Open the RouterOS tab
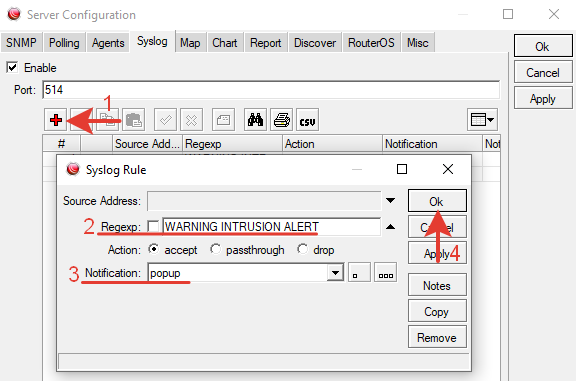This screenshot has width=576, height=381. (x=371, y=43)
